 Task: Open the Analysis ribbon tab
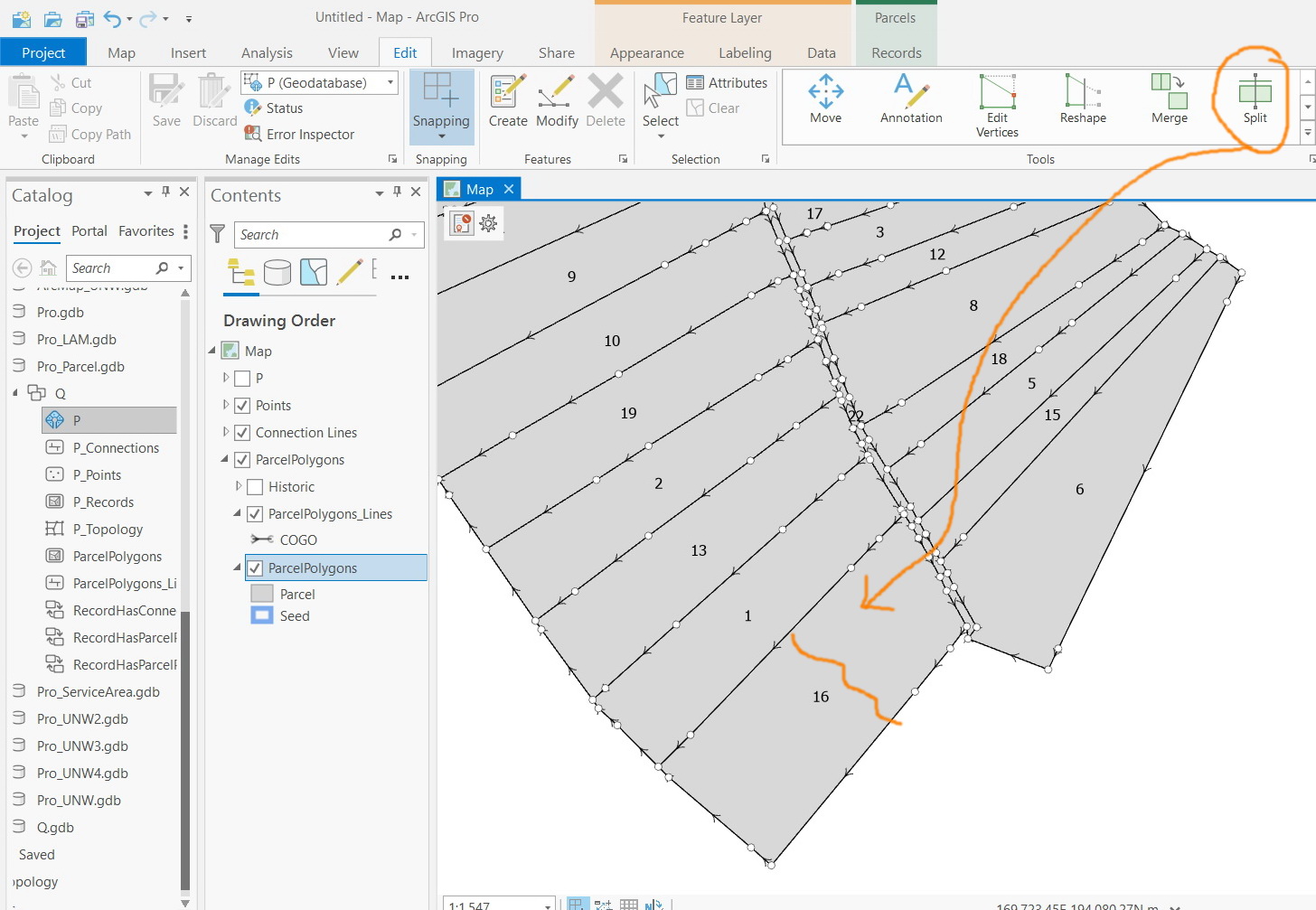click(x=267, y=52)
